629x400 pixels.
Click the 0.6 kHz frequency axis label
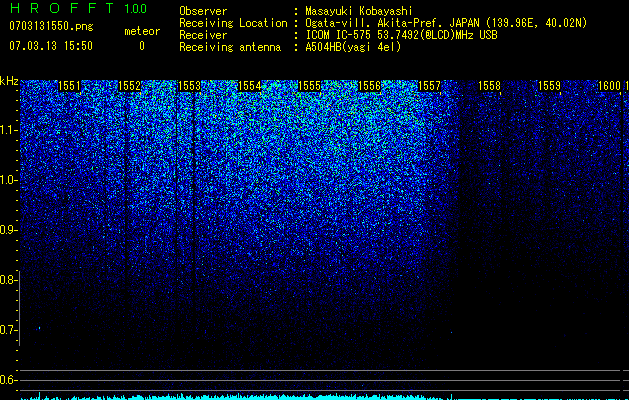click(8, 380)
